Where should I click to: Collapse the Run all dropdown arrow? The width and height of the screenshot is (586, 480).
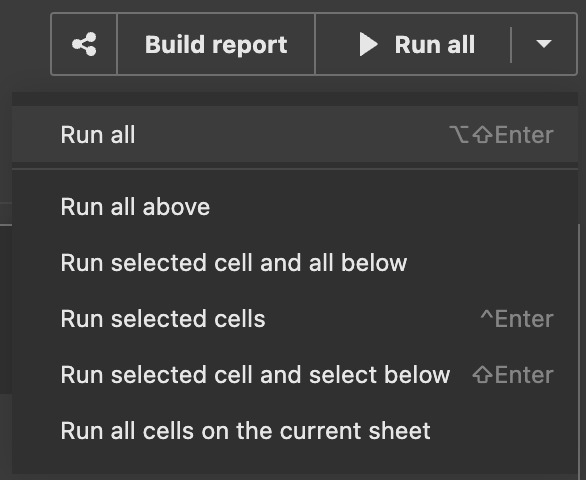[544, 44]
